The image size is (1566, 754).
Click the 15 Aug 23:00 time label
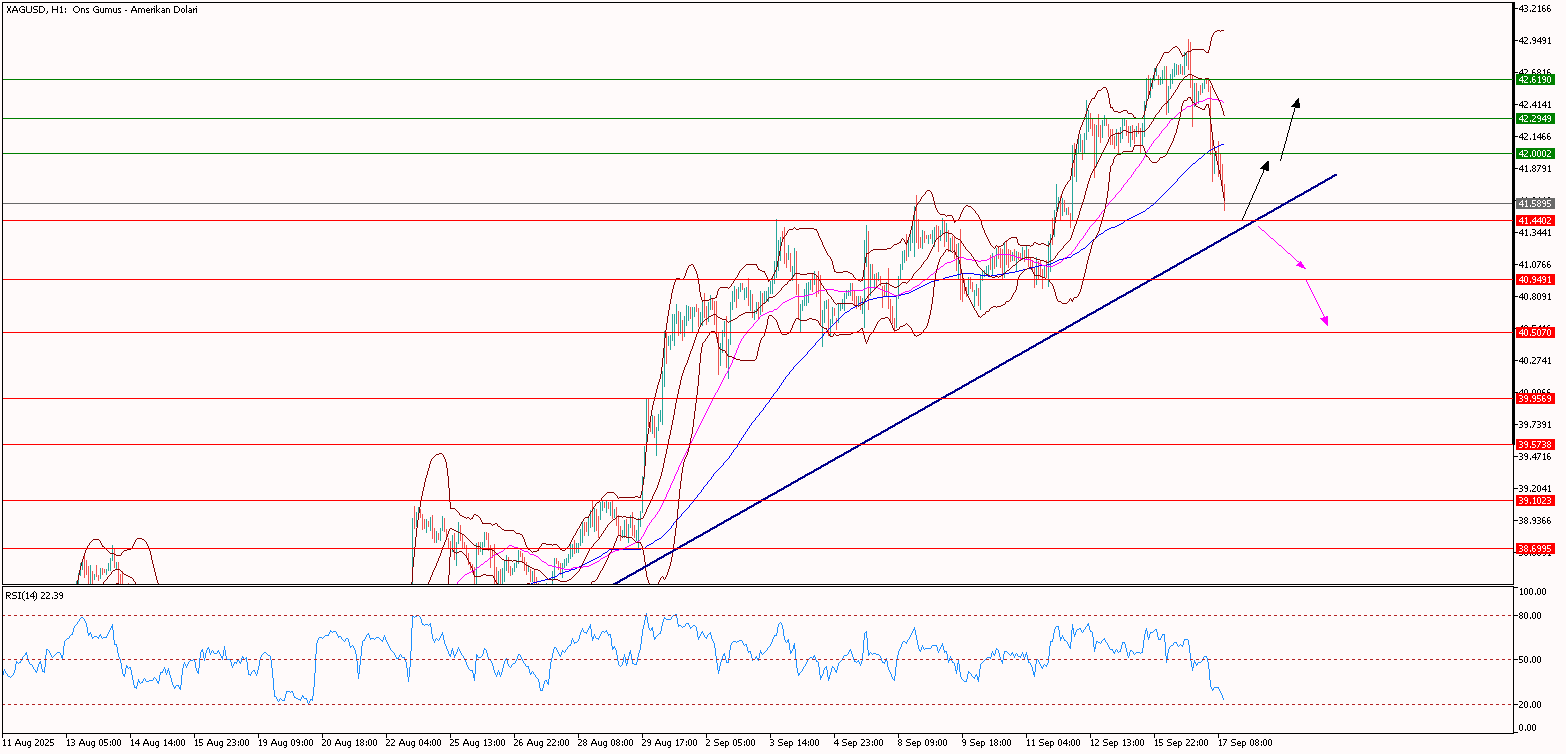click(x=222, y=744)
